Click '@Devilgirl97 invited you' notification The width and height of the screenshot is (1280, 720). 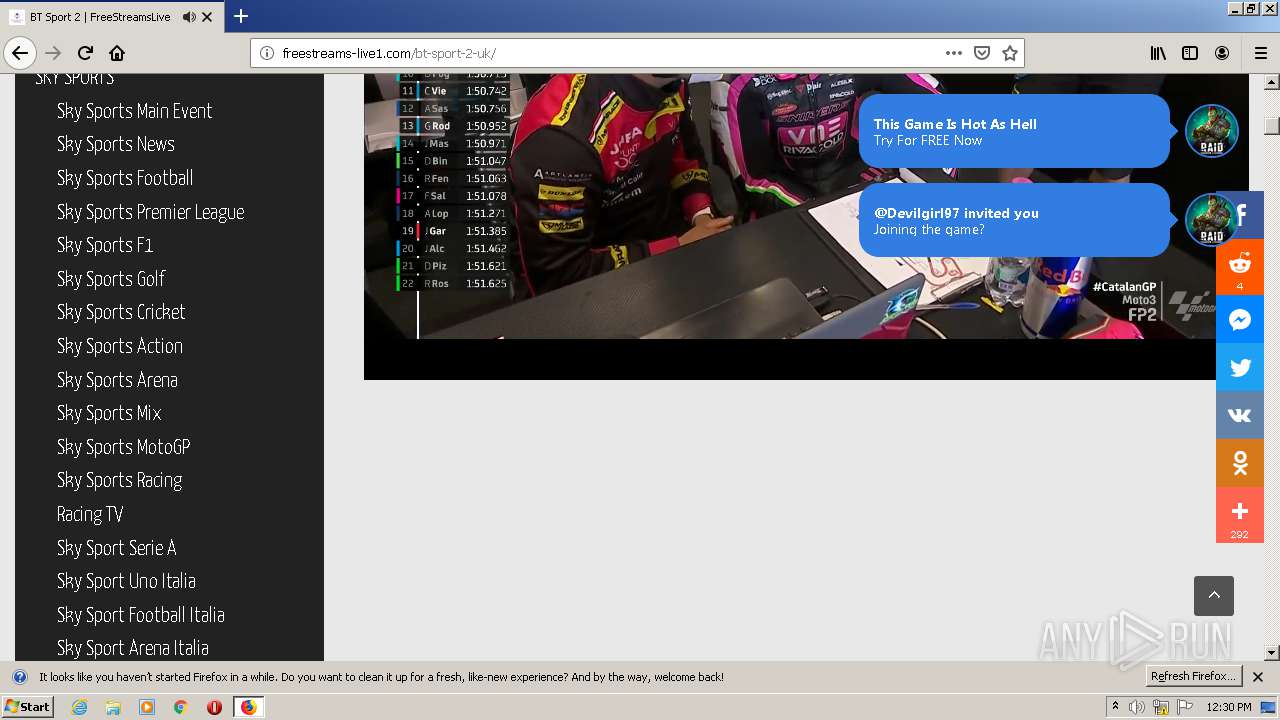1014,220
